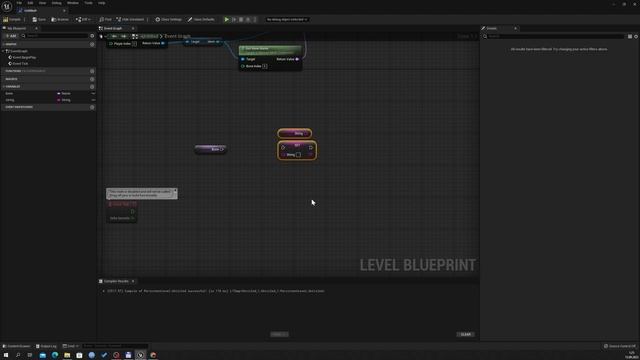The width and height of the screenshot is (640, 360).
Task: Expand the Macros section header
Action: pos(11,79)
